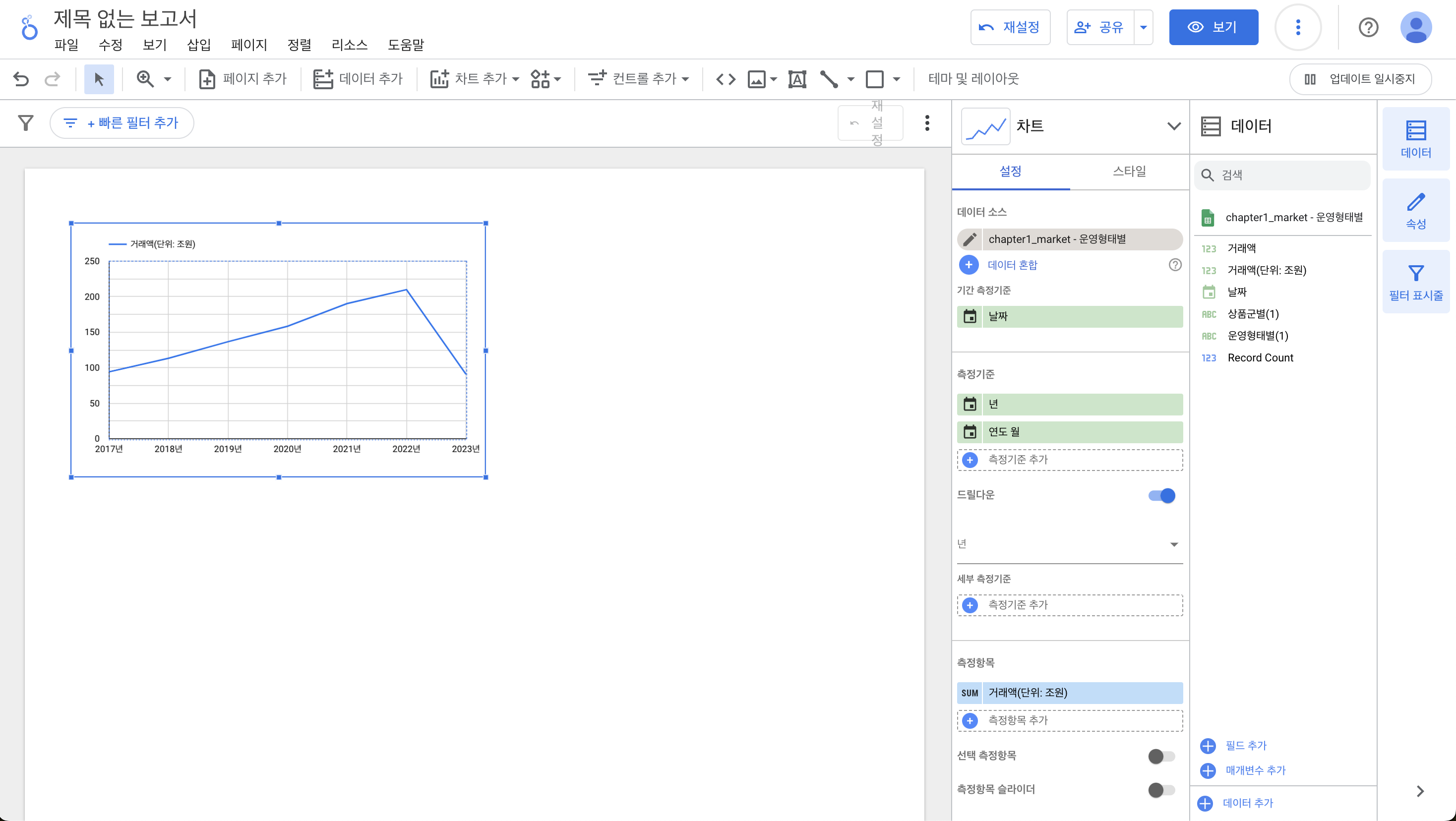The width and height of the screenshot is (1456, 821).
Task: Enable the 선택 측정항목 toggle
Action: coord(1161,756)
